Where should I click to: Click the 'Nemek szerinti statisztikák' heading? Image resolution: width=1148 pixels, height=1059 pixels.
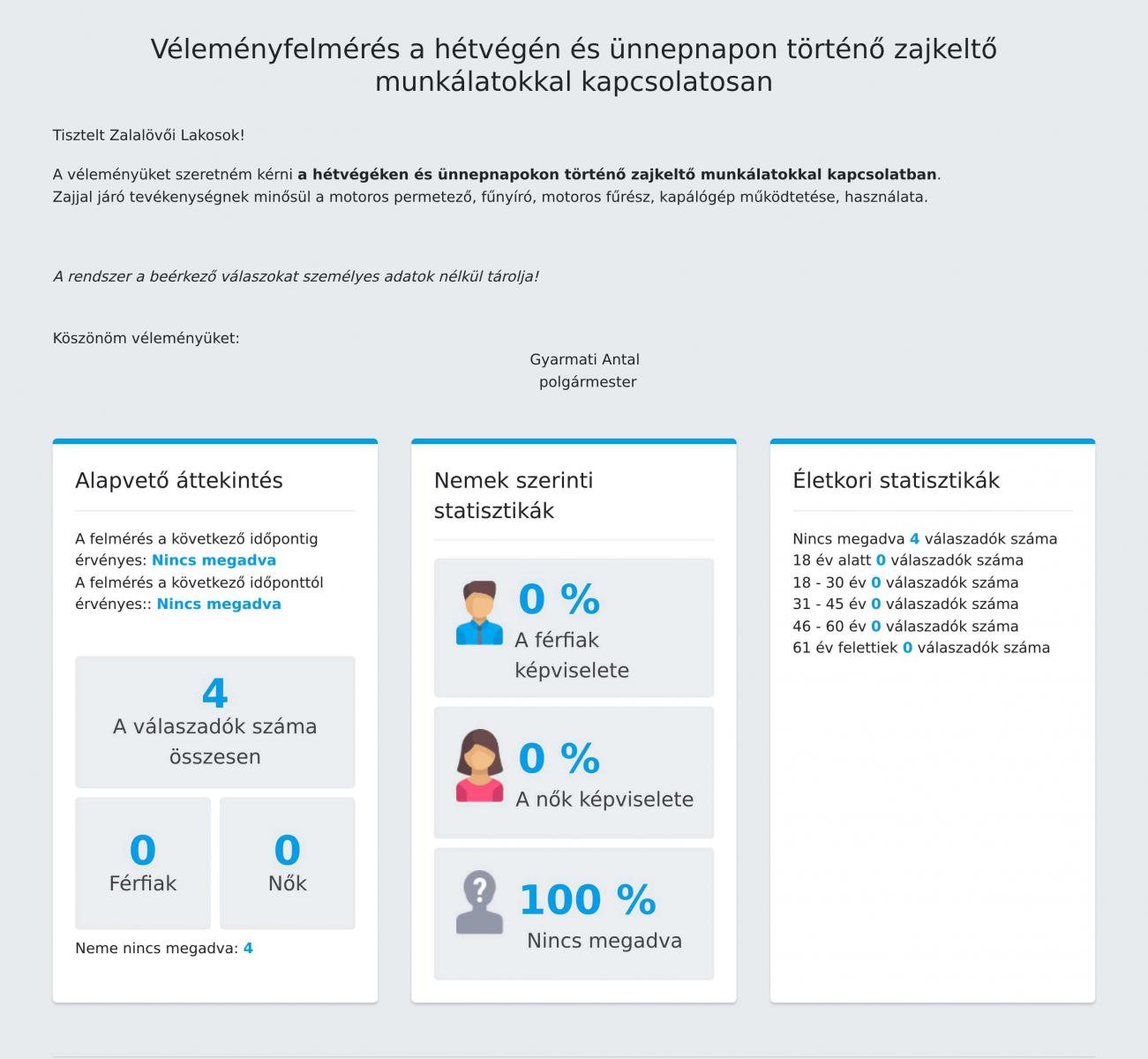coord(514,495)
